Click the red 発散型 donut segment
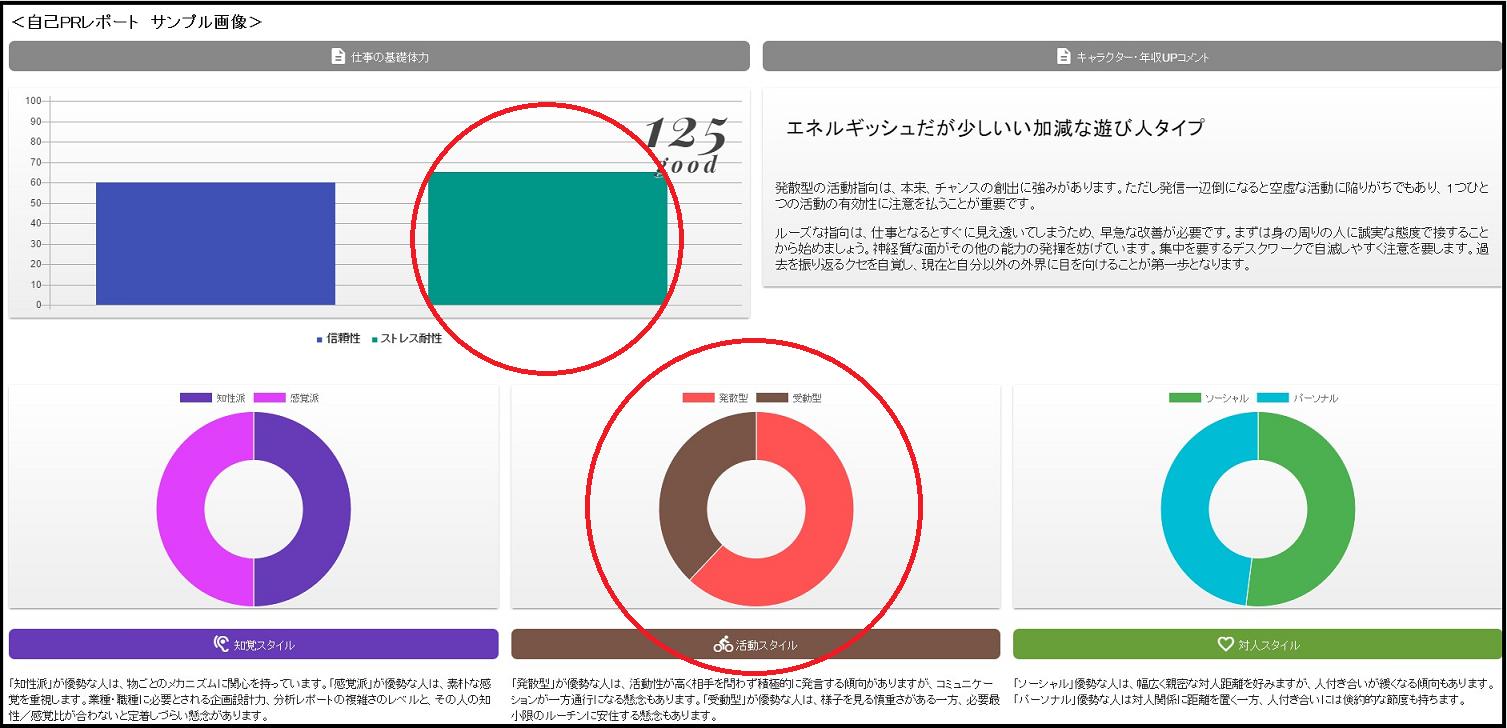Viewport: 1507px width, 728px height. (830, 520)
